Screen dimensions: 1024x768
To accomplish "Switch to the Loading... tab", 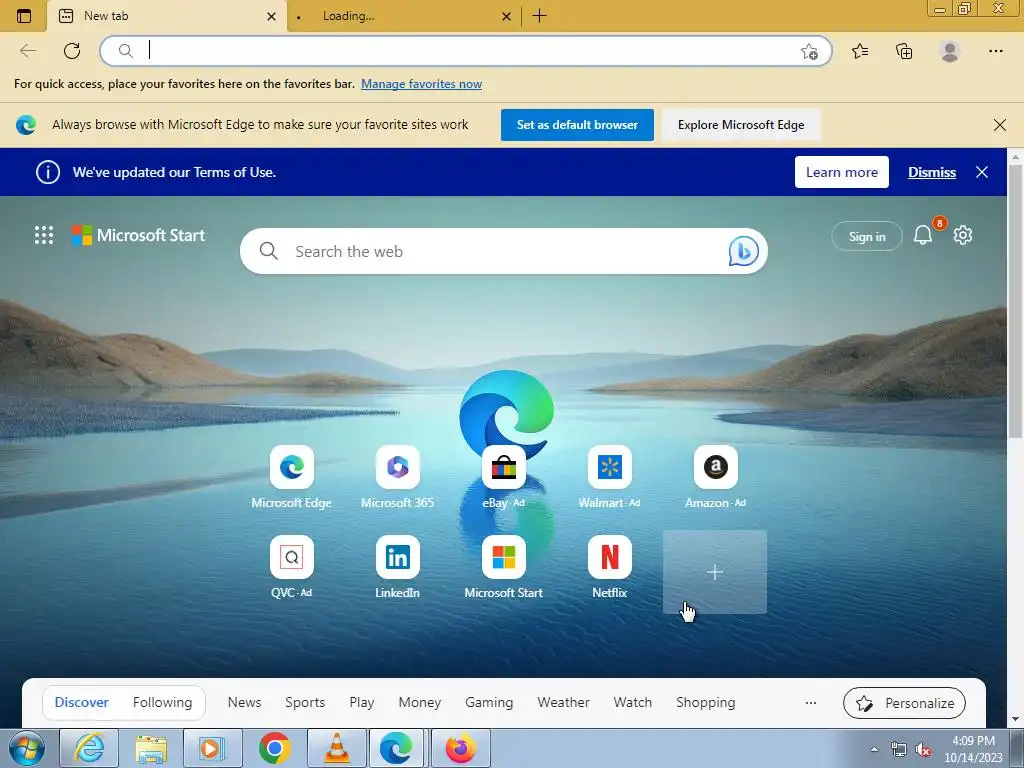I will [x=404, y=16].
